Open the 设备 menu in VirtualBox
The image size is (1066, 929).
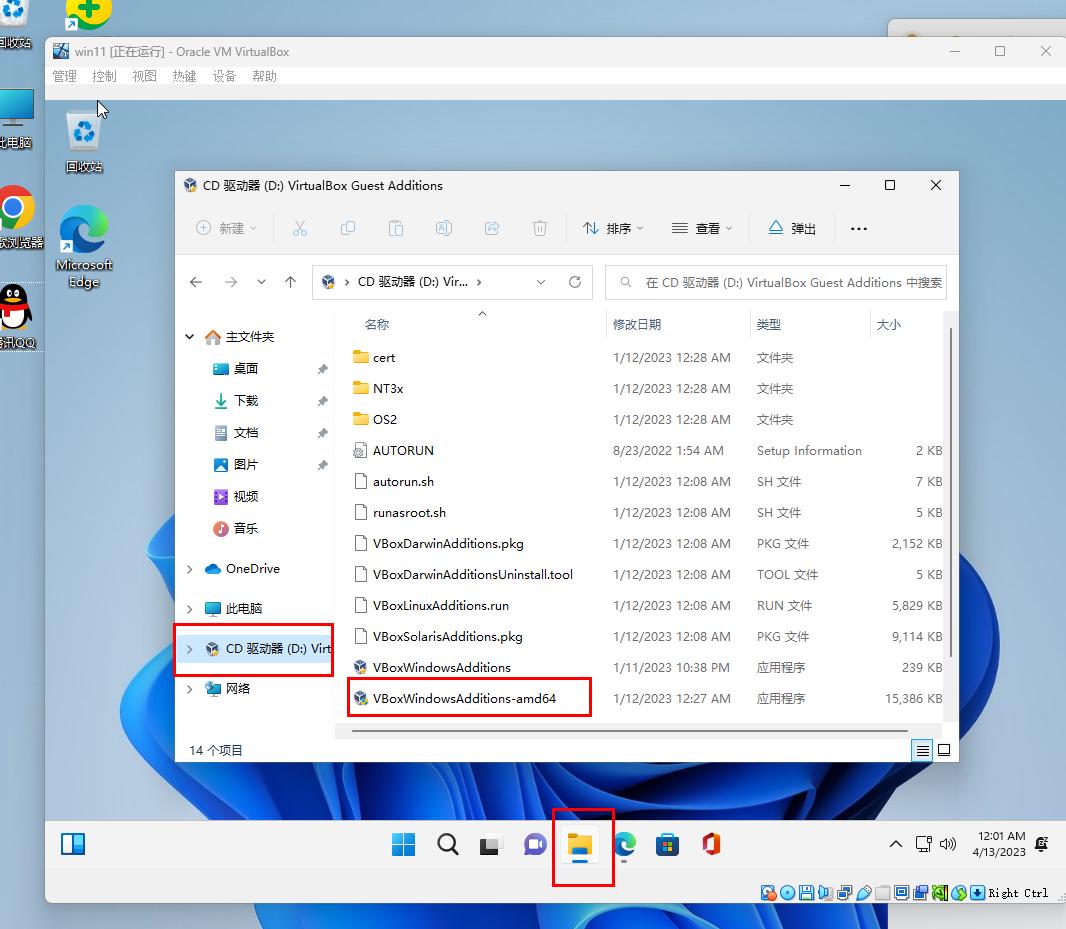[224, 76]
